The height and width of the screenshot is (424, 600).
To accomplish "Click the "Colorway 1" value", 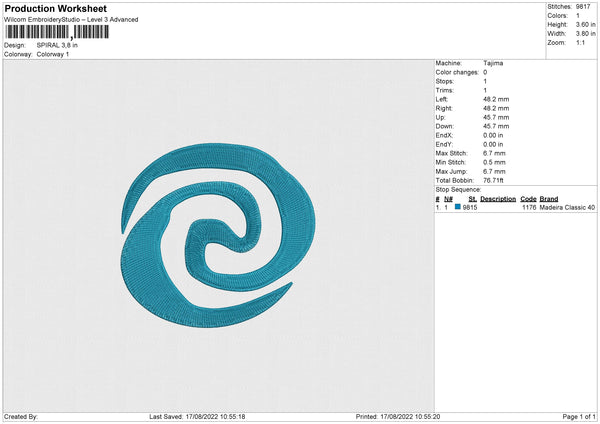I will [53, 54].
